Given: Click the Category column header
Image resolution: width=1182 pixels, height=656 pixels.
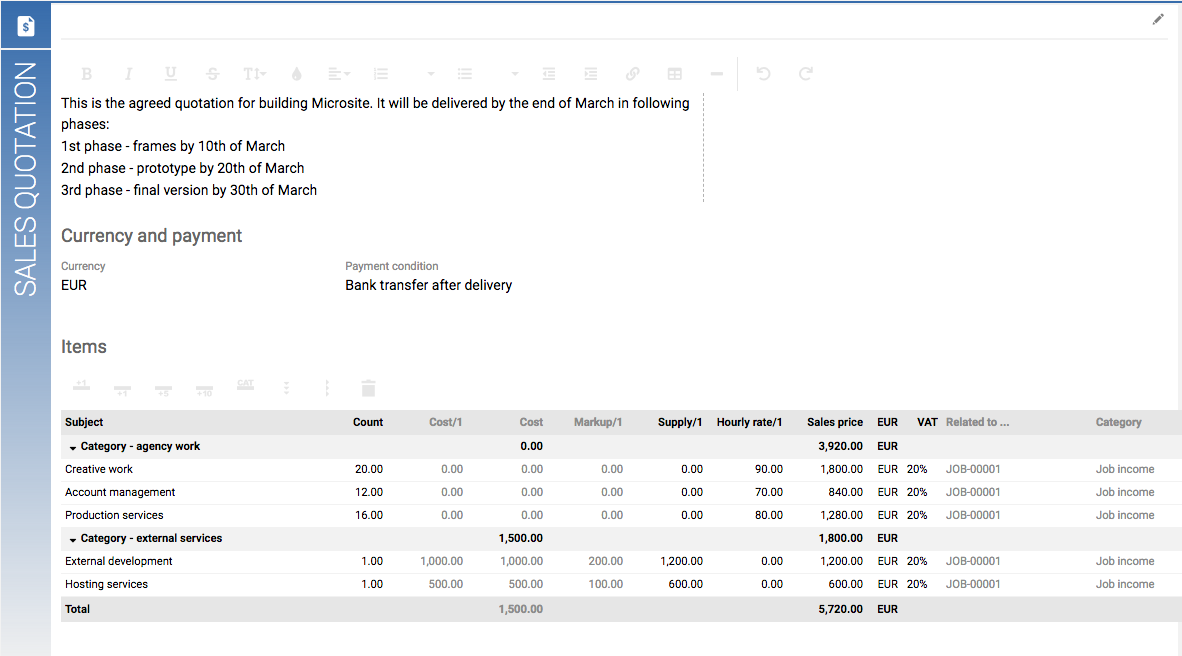Looking at the screenshot, I should [x=1119, y=422].
